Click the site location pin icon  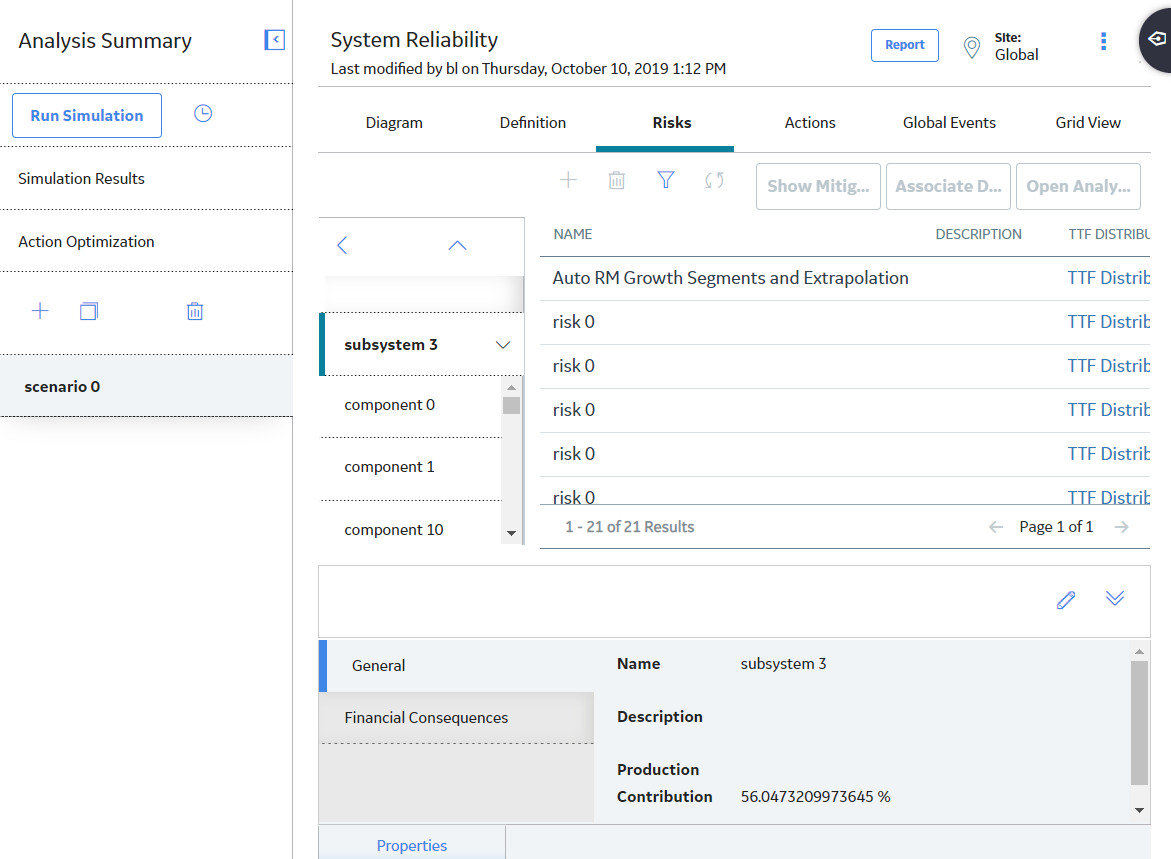[x=972, y=47]
